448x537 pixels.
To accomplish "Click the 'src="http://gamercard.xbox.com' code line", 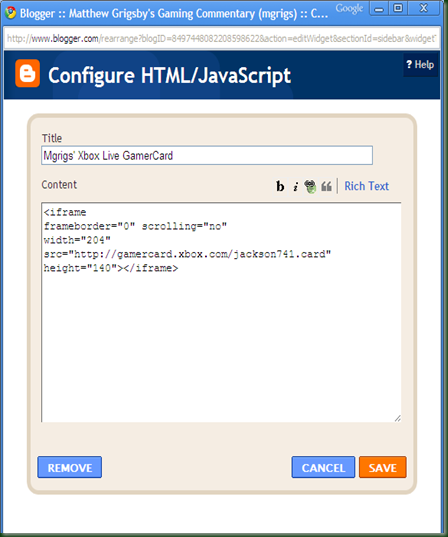I will 187,254.
